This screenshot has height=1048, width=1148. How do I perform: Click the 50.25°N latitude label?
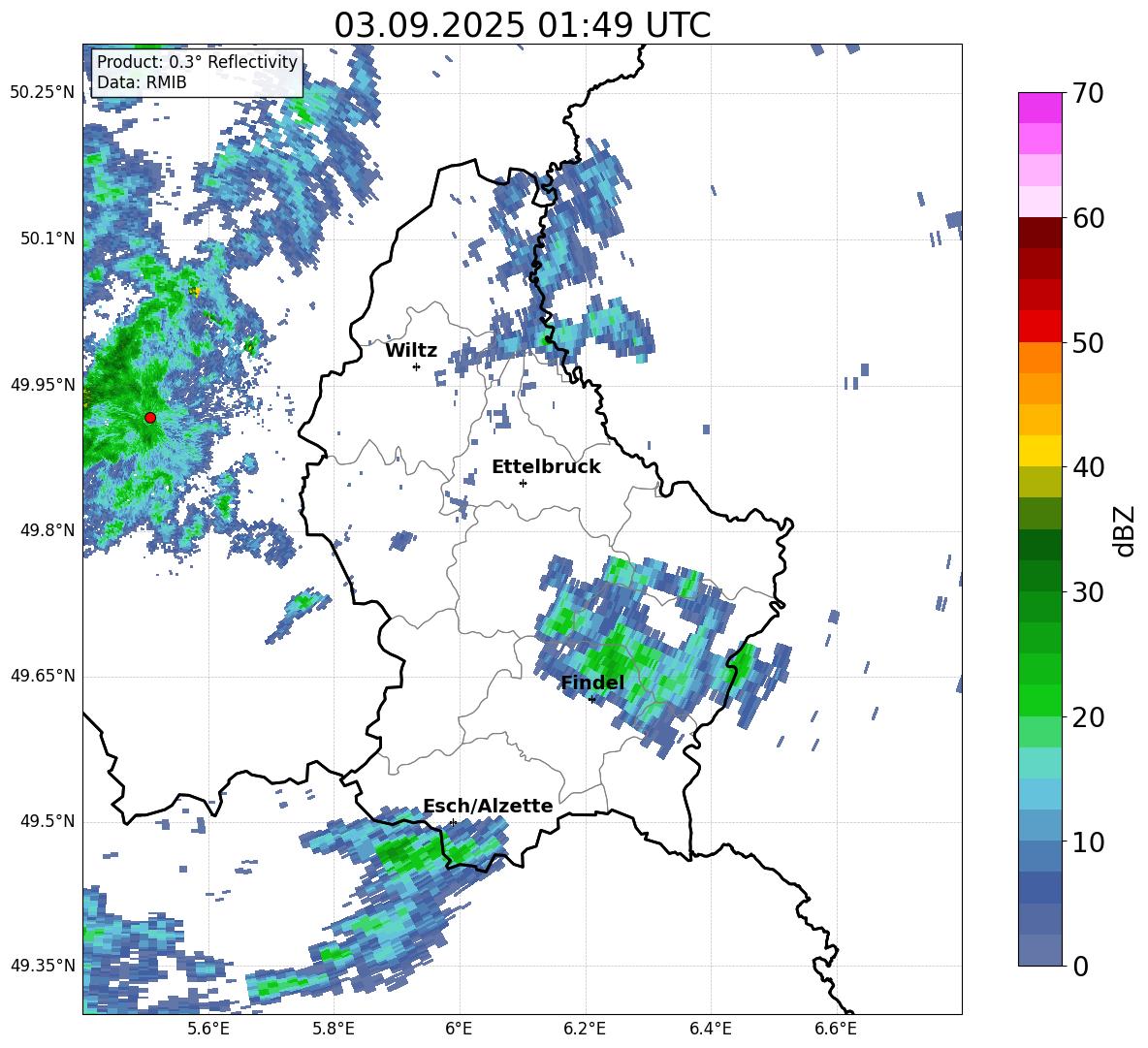43,93
